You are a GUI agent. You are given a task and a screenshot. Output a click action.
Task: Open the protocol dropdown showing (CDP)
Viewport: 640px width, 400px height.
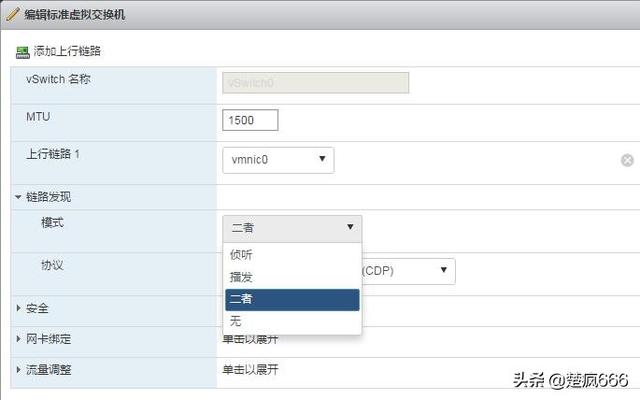[409, 271]
